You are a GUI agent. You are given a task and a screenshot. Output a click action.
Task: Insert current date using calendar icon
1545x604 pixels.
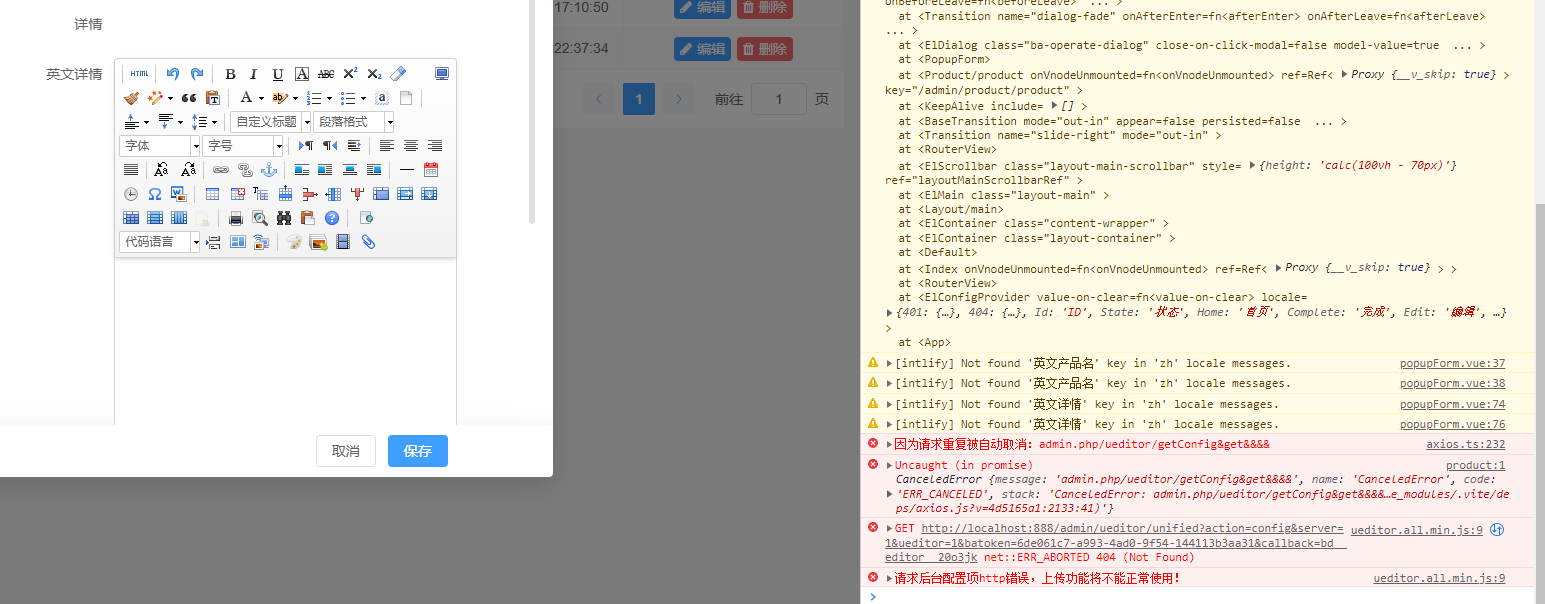[x=431, y=170]
